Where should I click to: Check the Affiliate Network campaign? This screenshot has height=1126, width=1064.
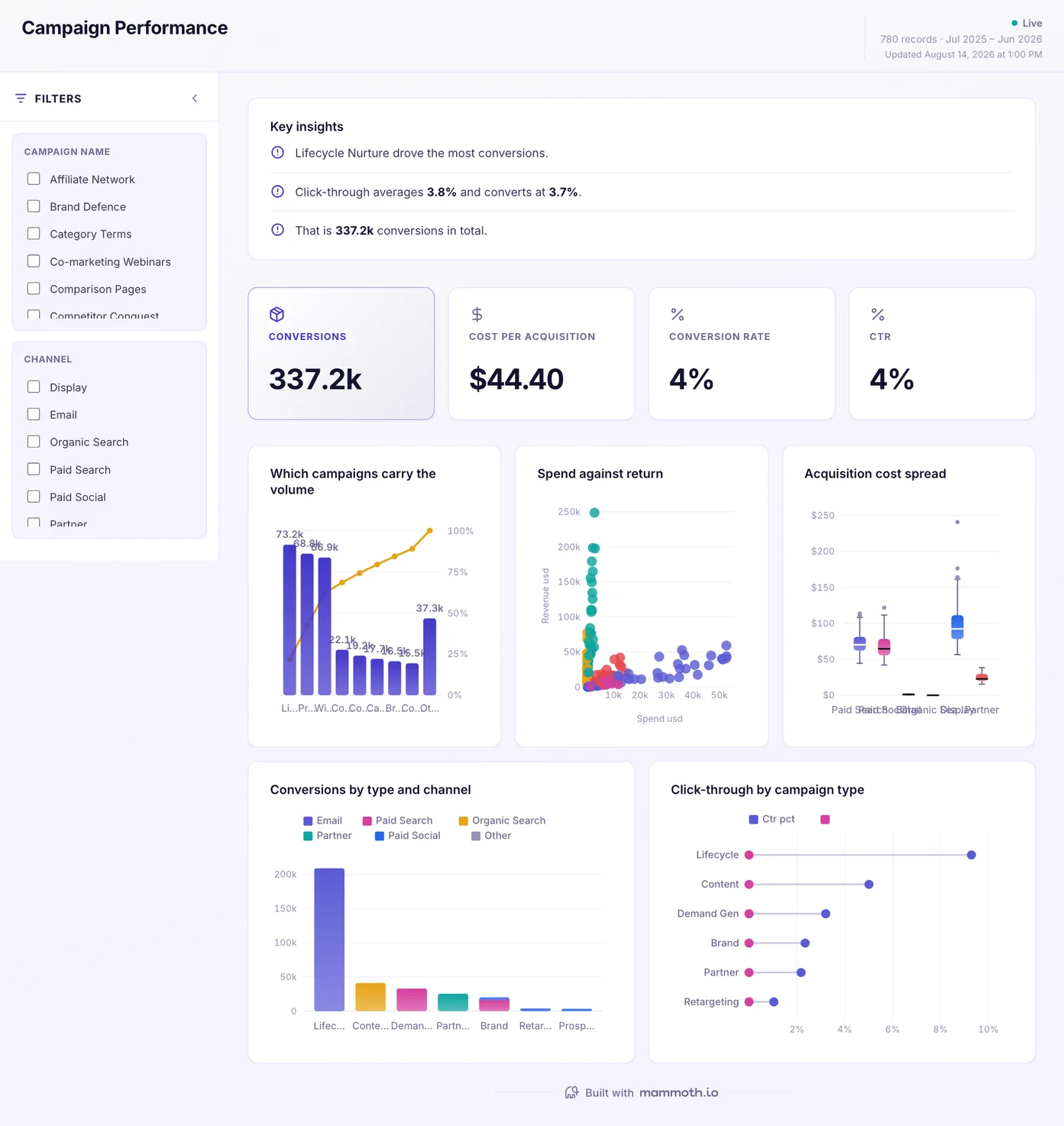click(34, 179)
